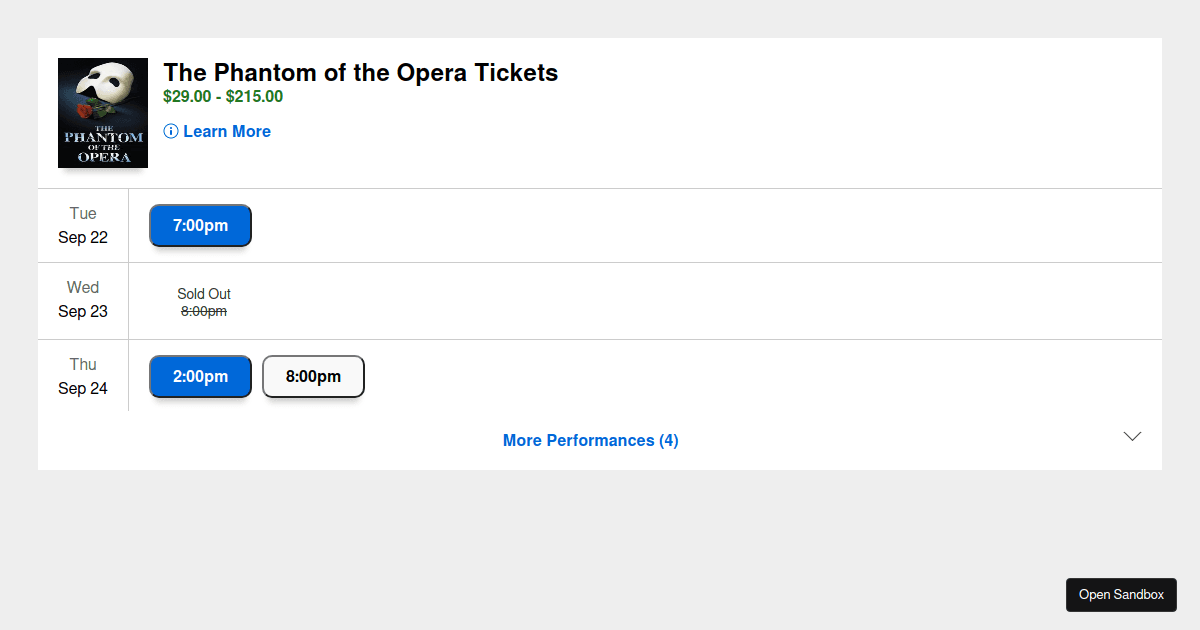Image resolution: width=1200 pixels, height=630 pixels.
Task: Click the OPERA title text on the poster
Action: pos(103,157)
